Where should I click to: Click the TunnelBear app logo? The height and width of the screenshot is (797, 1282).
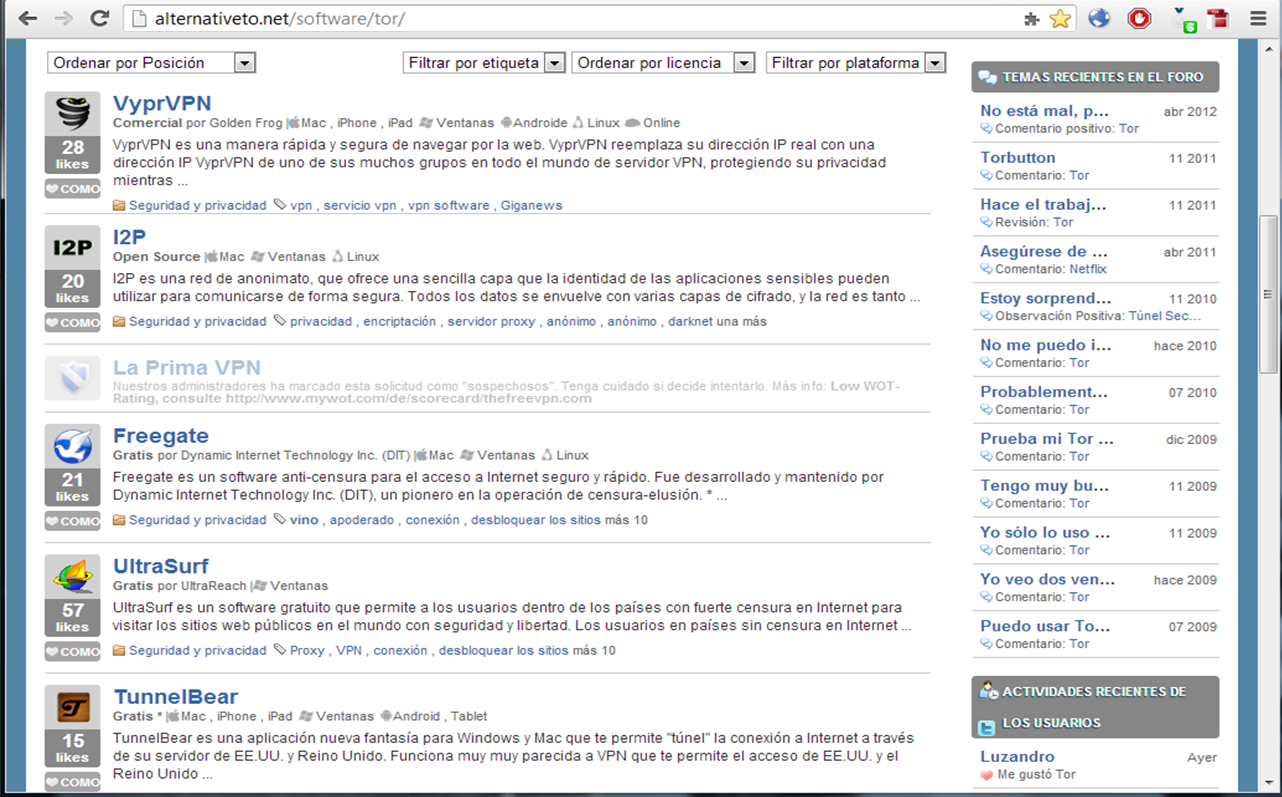pyautogui.click(x=73, y=706)
